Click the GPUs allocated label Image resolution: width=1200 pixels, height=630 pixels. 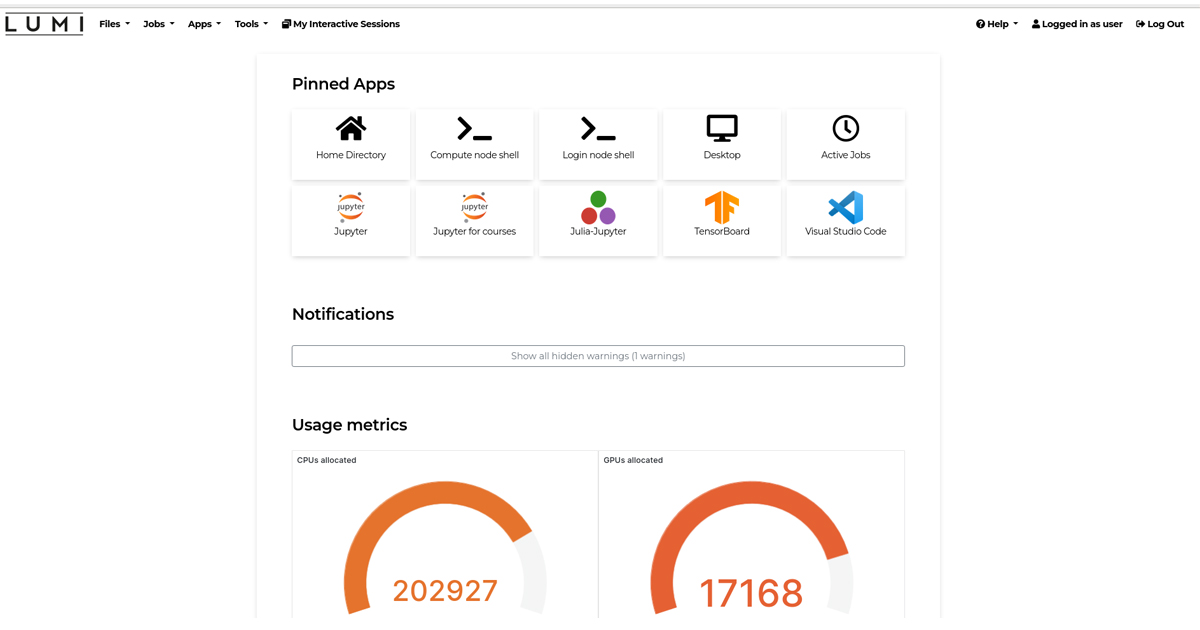coord(633,460)
